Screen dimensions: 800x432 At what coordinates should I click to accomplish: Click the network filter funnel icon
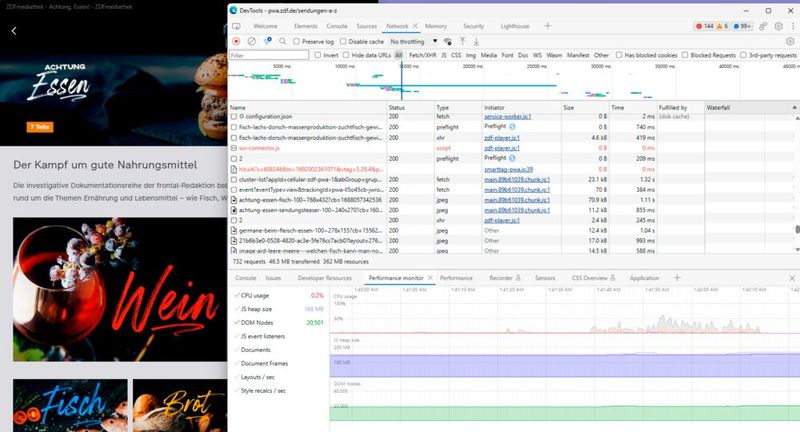(x=267, y=41)
